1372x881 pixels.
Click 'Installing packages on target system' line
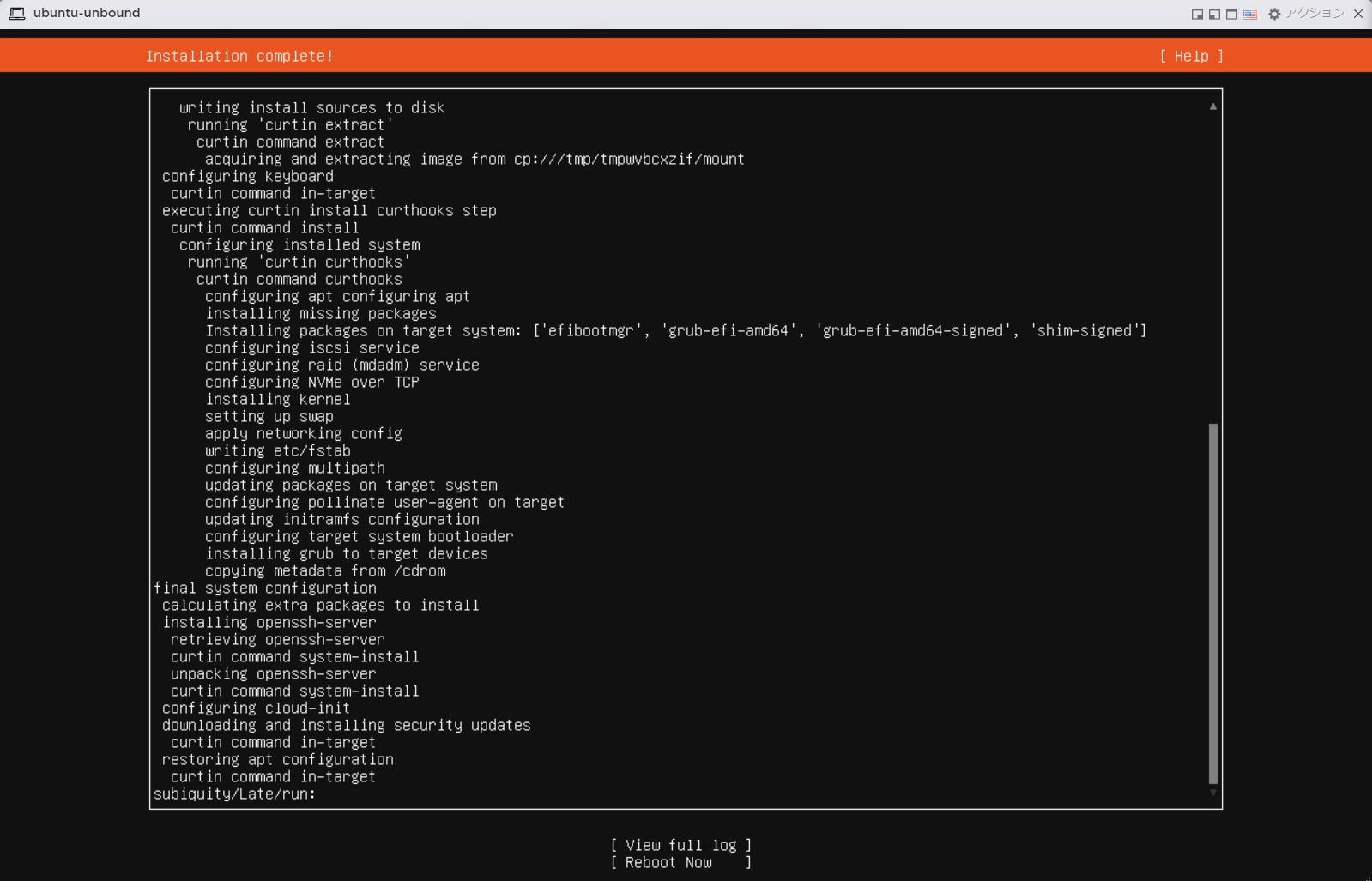(676, 330)
